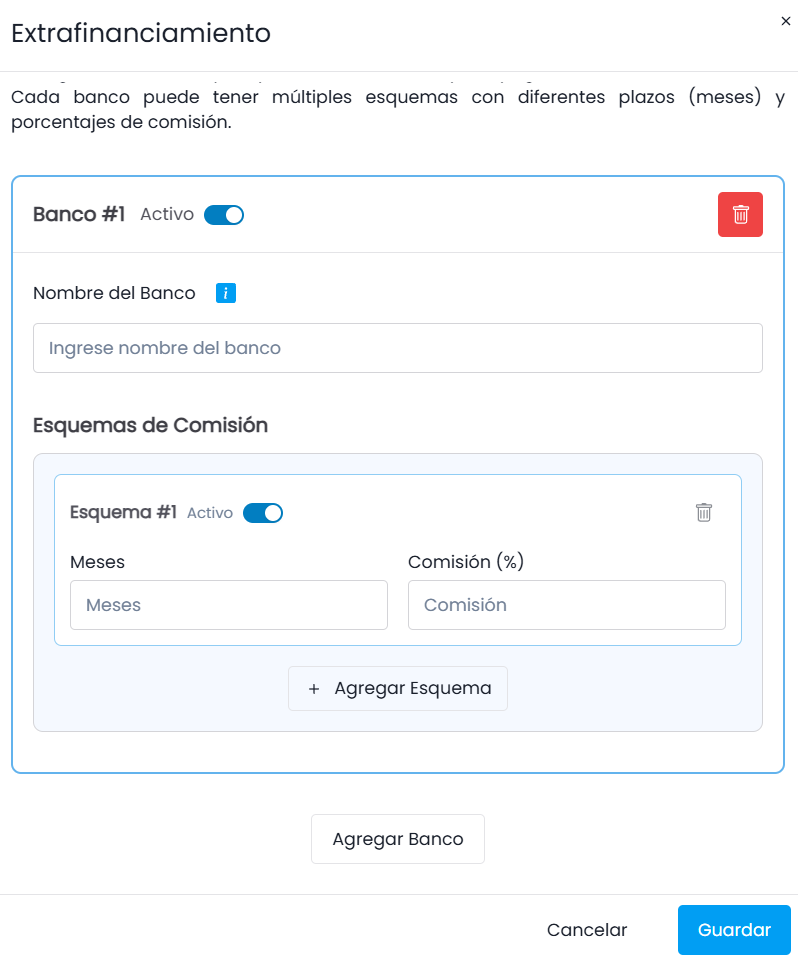Click the Esquemas de Comisión heading
The height and width of the screenshot is (965, 798).
pyautogui.click(x=150, y=425)
